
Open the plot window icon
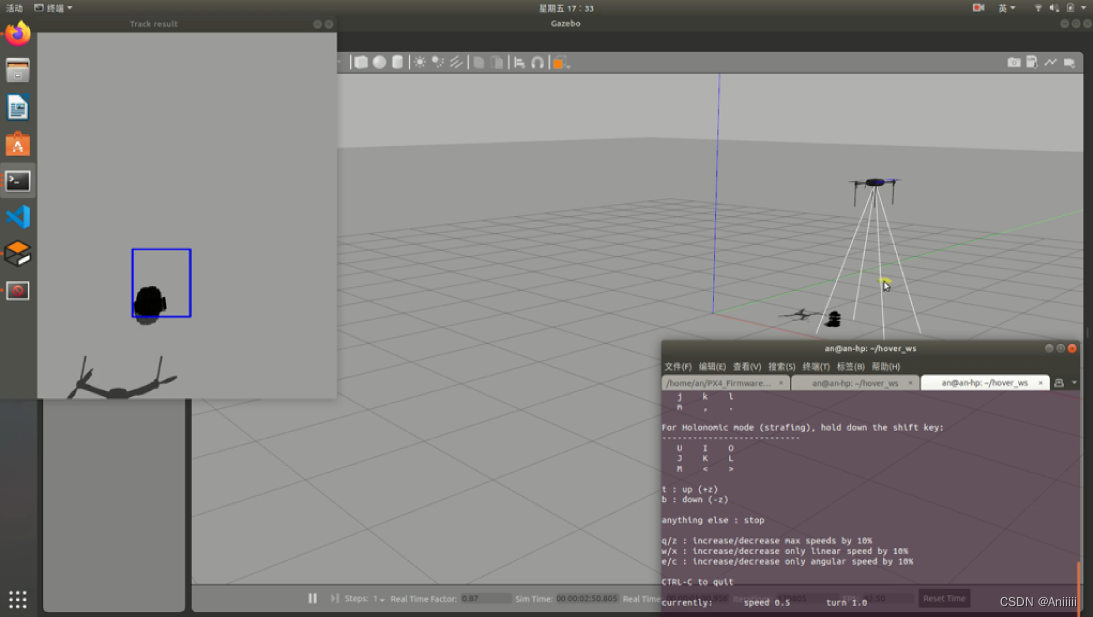tap(1050, 62)
